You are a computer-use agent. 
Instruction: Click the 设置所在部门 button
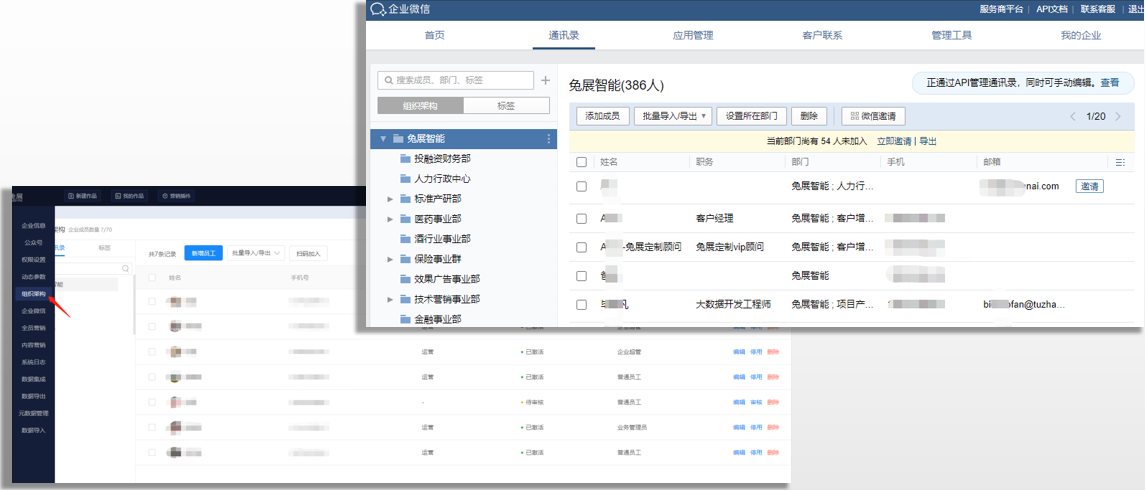(x=752, y=116)
